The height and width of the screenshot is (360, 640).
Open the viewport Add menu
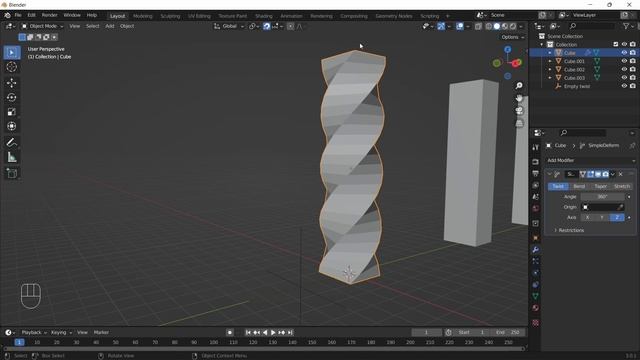pos(110,26)
